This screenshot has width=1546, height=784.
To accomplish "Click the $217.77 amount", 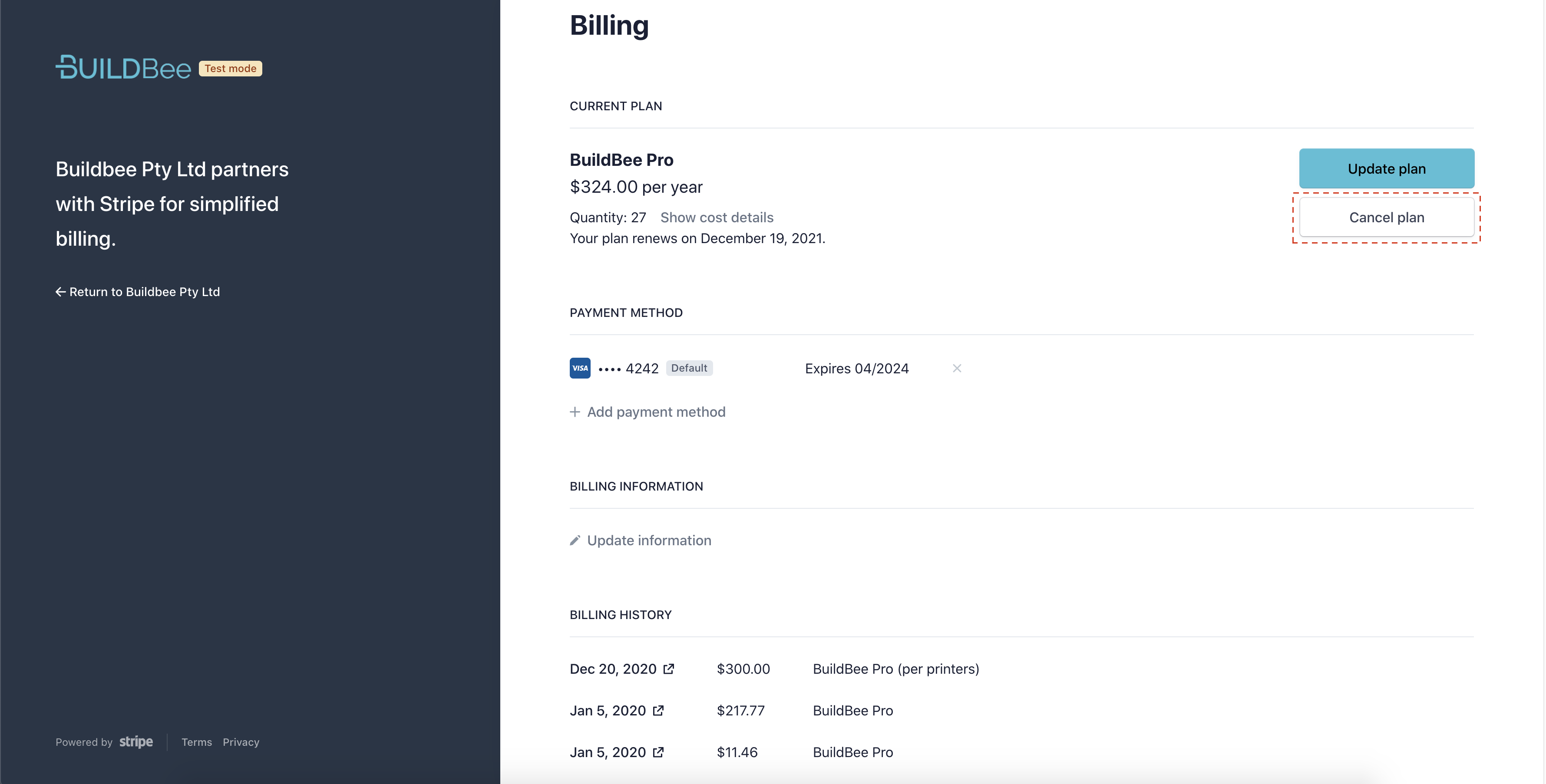I will click(x=740, y=710).
